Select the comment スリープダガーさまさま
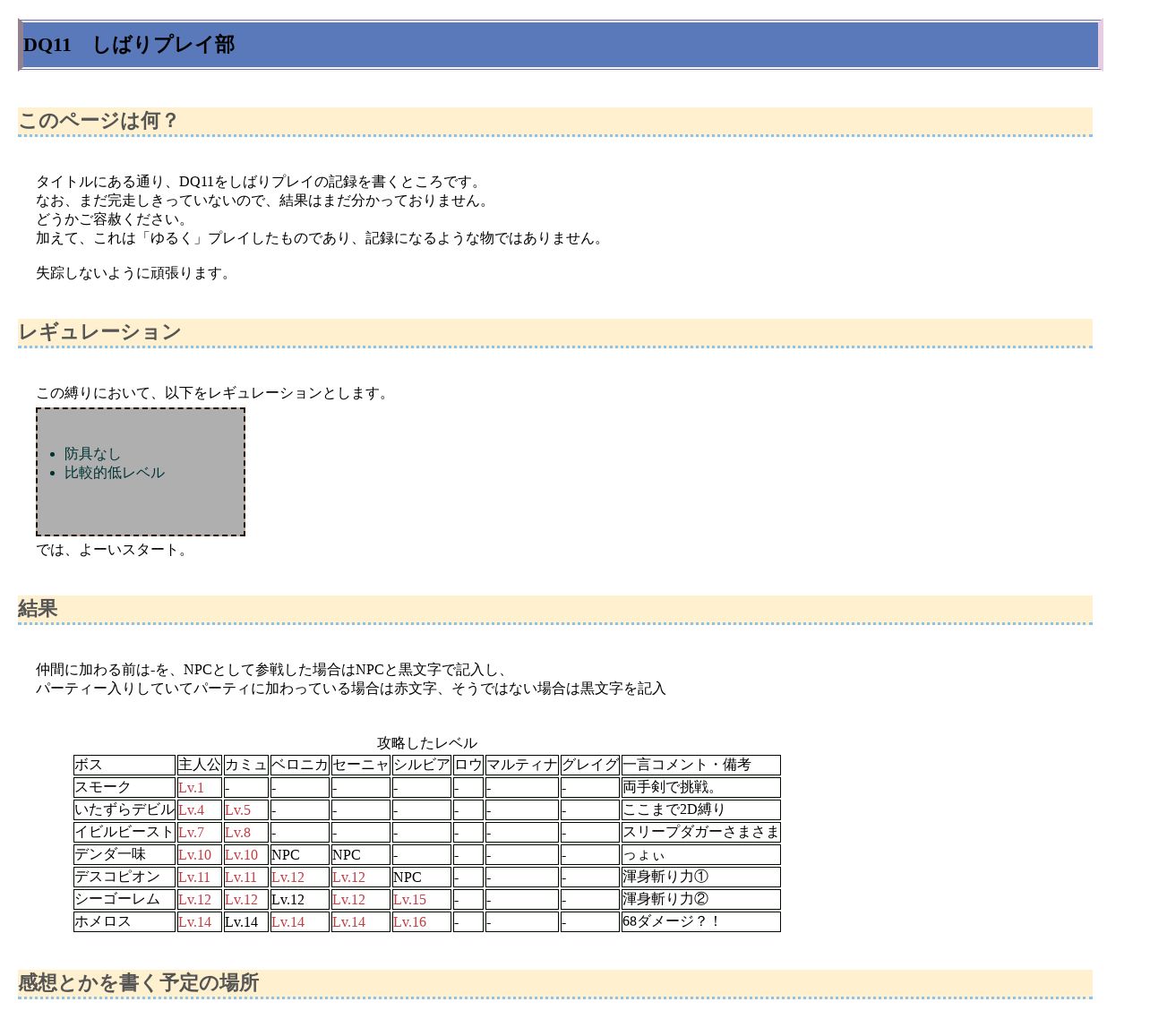This screenshot has height=1036, width=1150. [x=701, y=832]
